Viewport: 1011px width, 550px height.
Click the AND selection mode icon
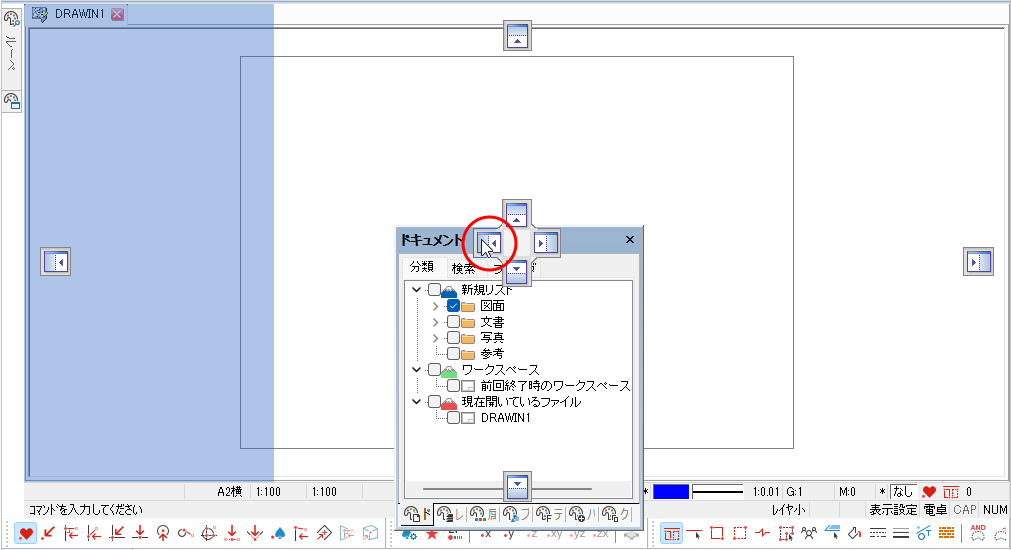(x=978, y=534)
